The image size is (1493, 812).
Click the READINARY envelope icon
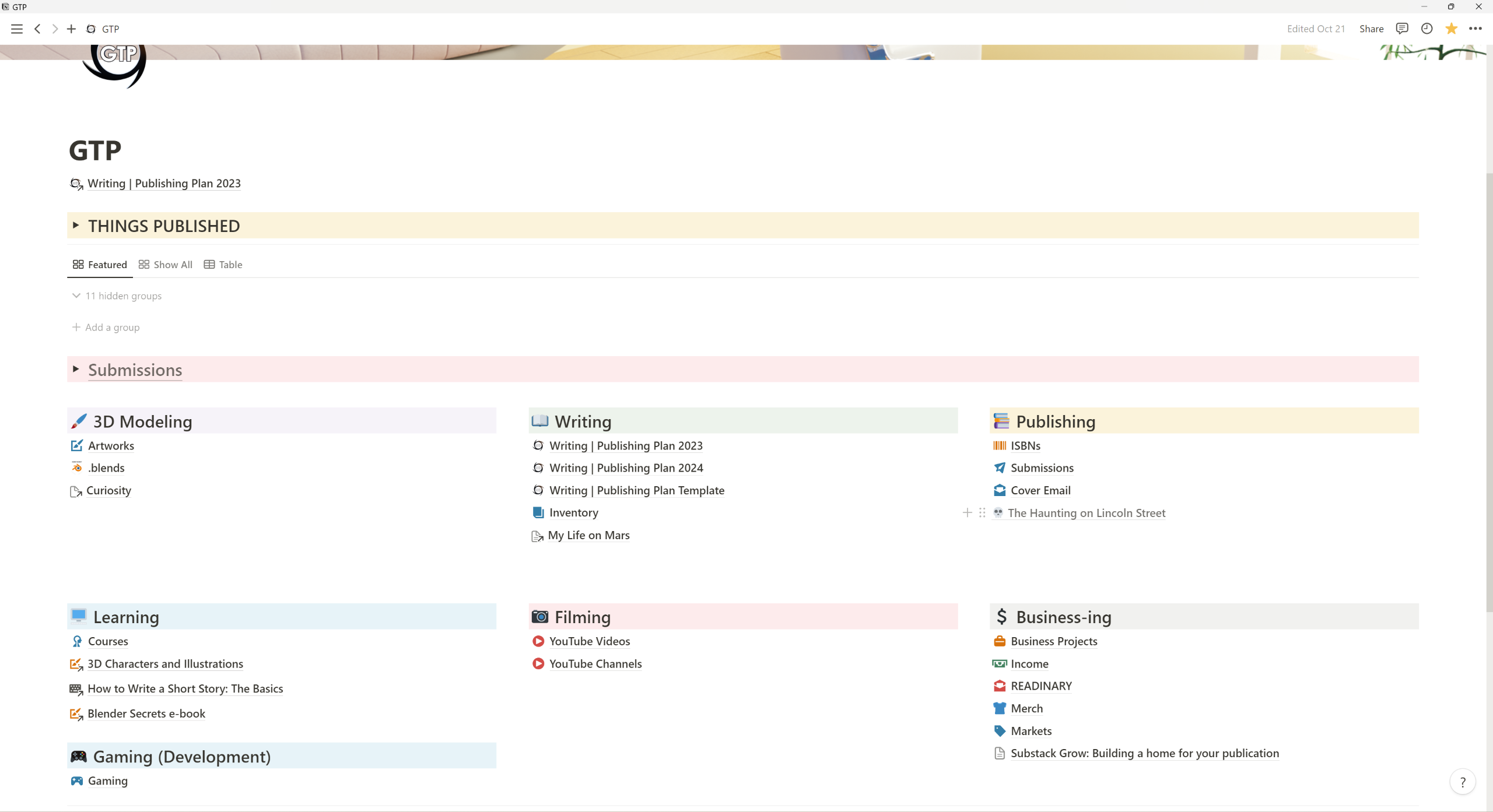1000,686
